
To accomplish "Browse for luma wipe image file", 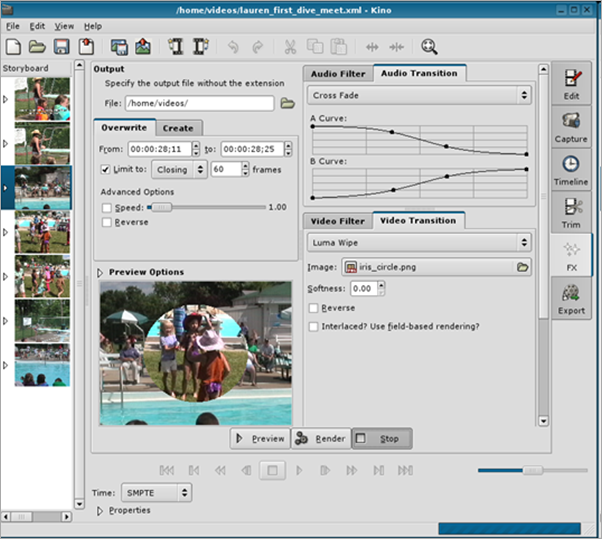I will (522, 267).
